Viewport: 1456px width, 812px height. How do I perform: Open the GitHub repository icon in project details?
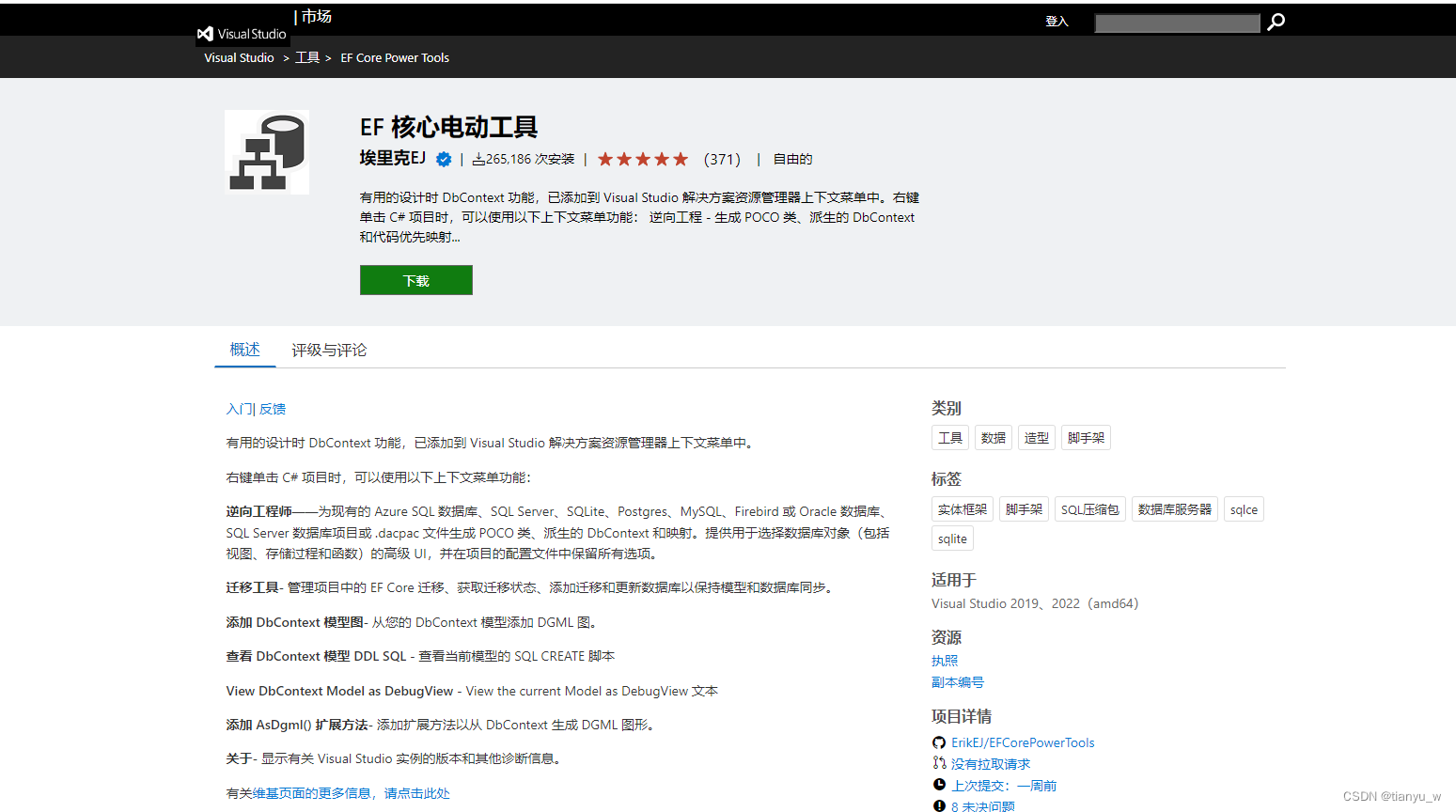click(x=939, y=742)
